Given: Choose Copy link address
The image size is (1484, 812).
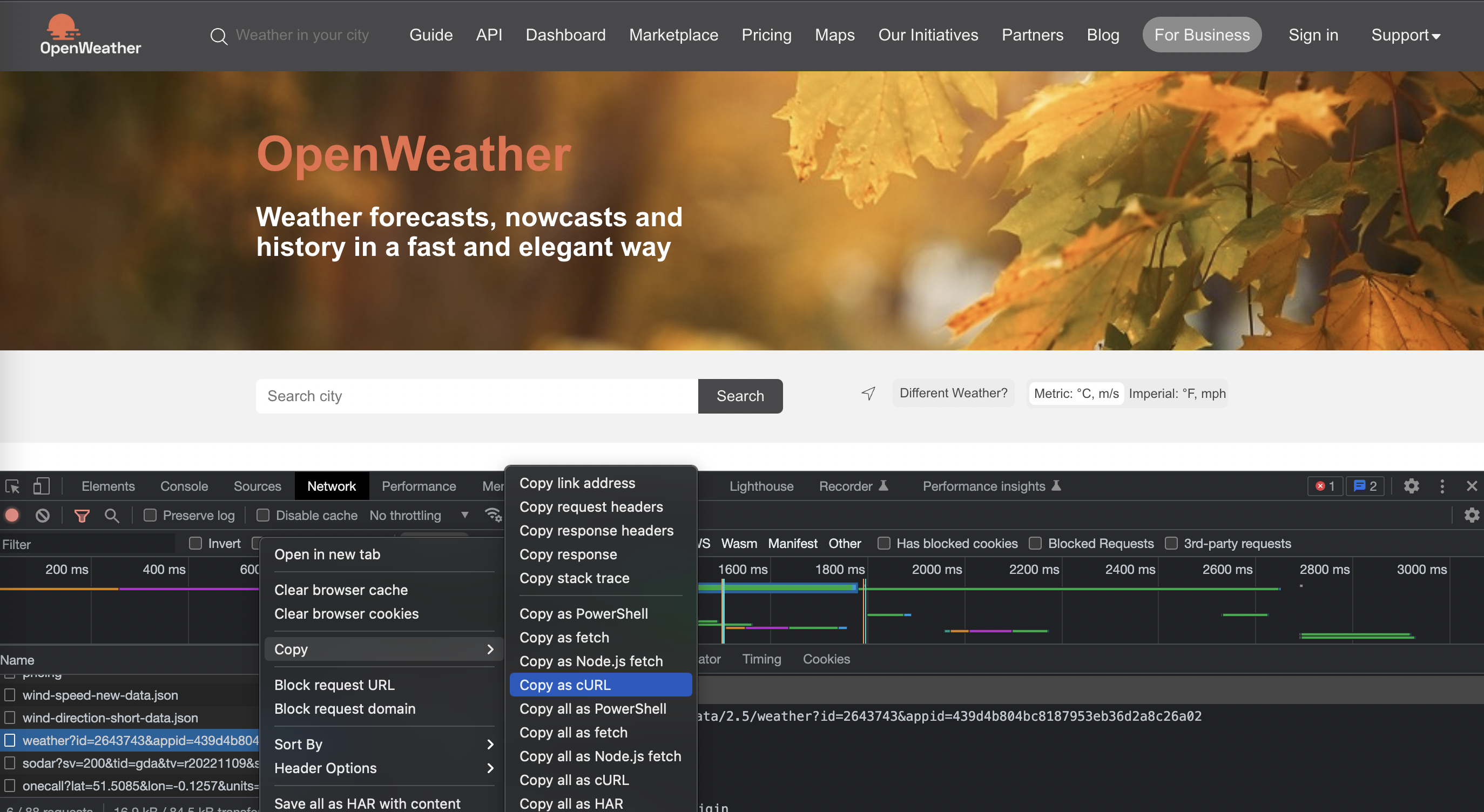Looking at the screenshot, I should pos(601,483).
